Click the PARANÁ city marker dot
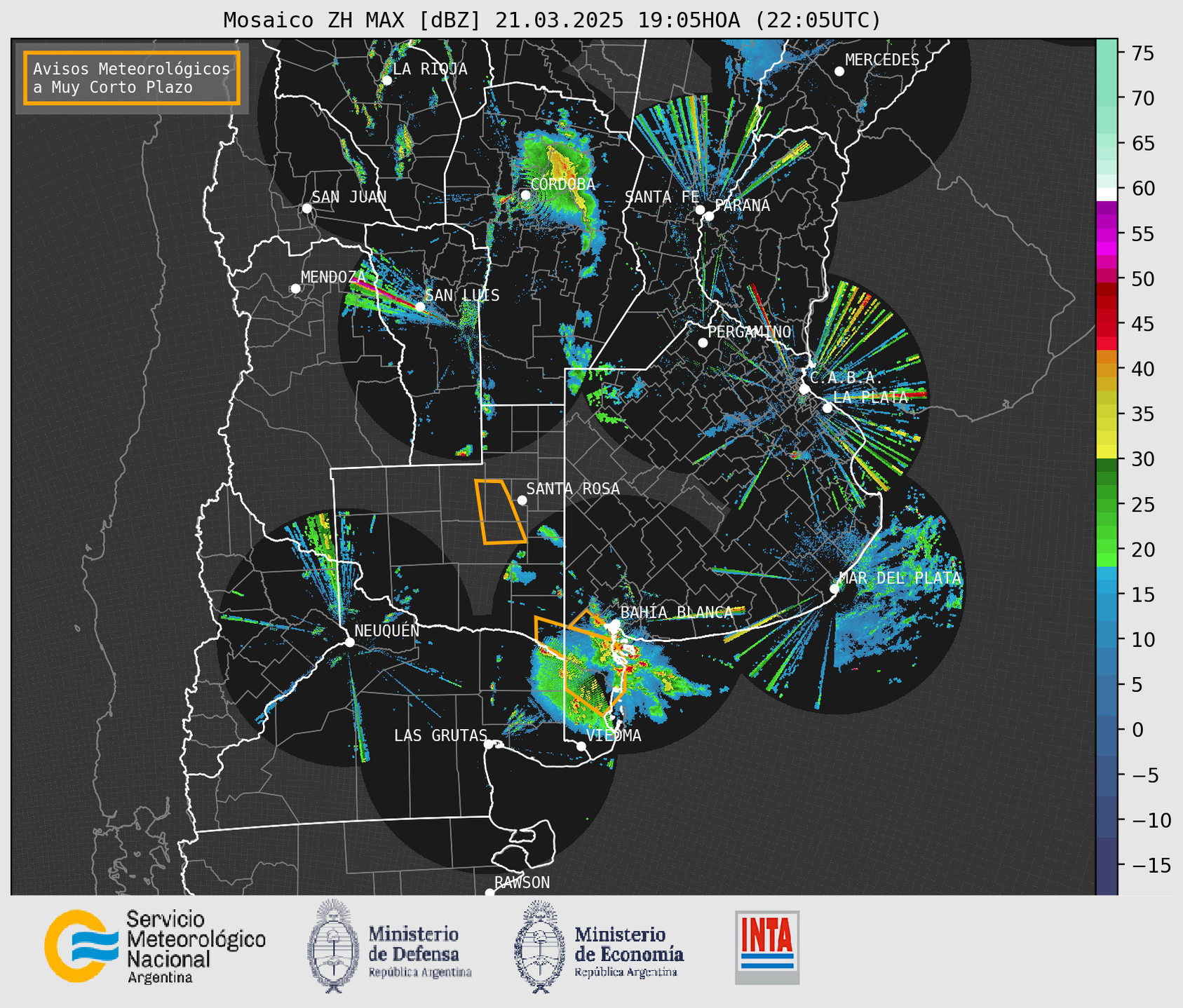The height and width of the screenshot is (1008, 1183). coord(709,216)
